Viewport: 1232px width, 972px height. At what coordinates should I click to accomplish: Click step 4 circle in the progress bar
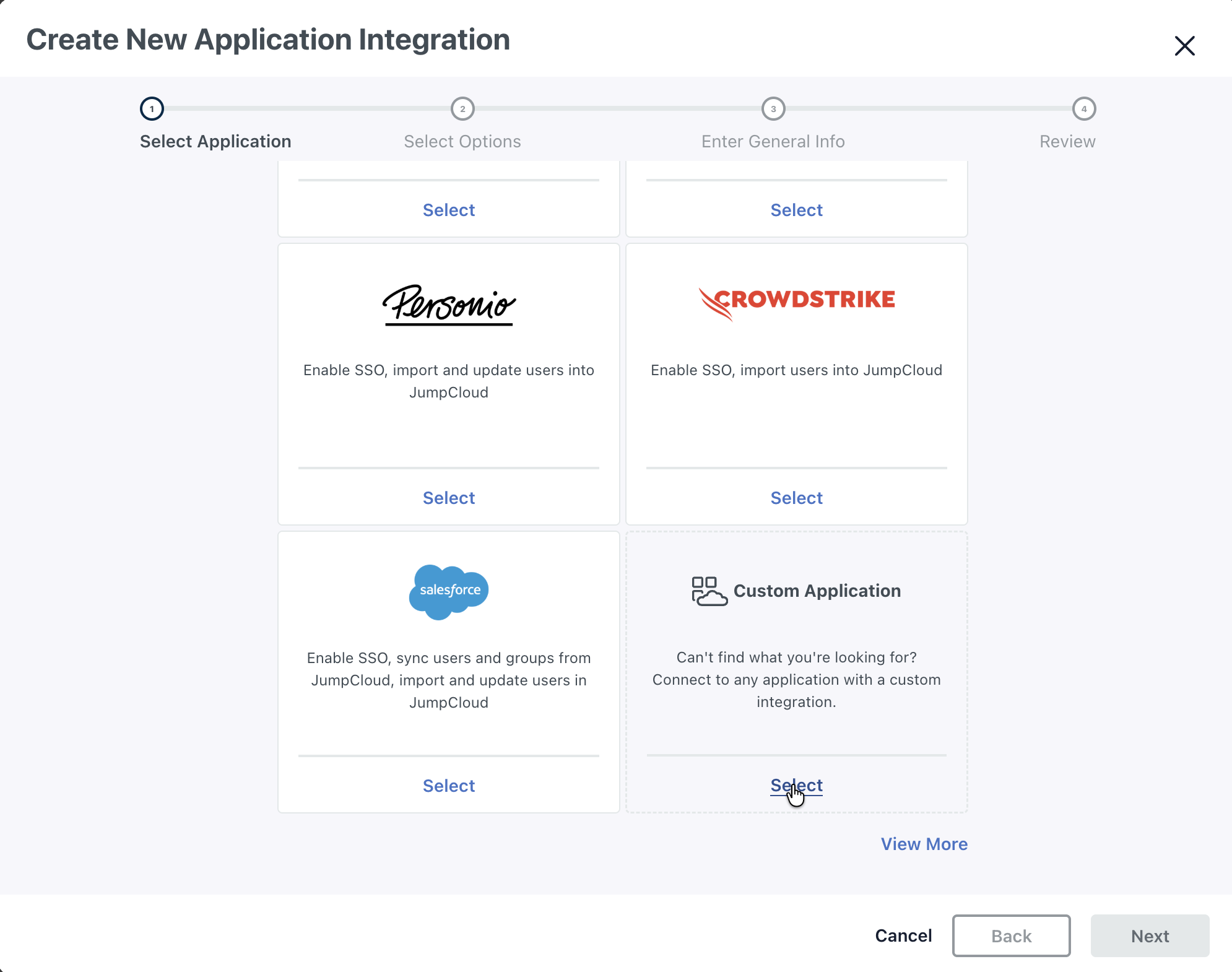(x=1083, y=108)
